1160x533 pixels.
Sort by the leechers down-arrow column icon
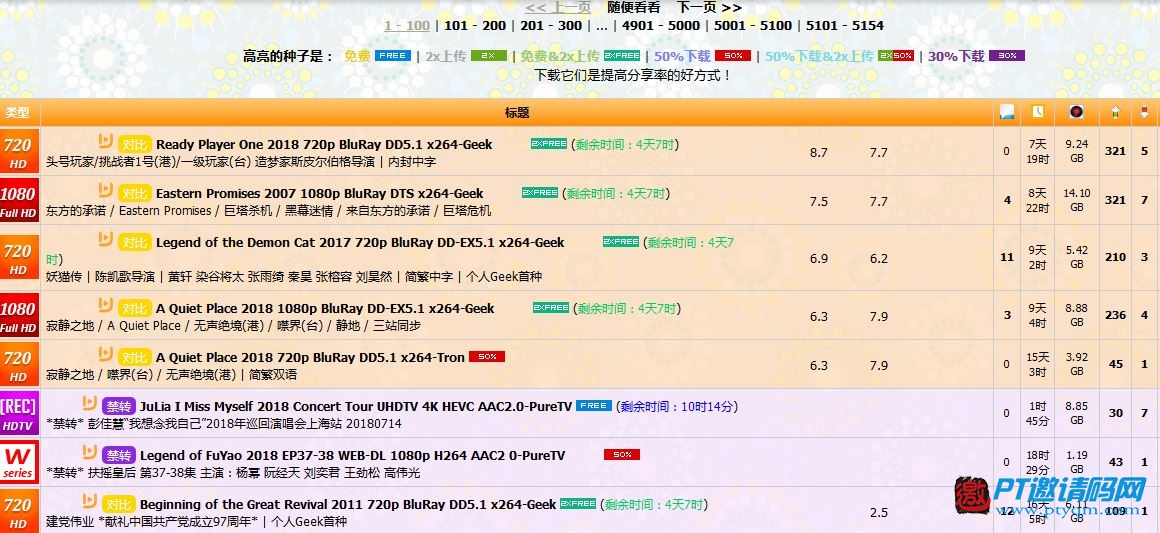click(x=1144, y=113)
